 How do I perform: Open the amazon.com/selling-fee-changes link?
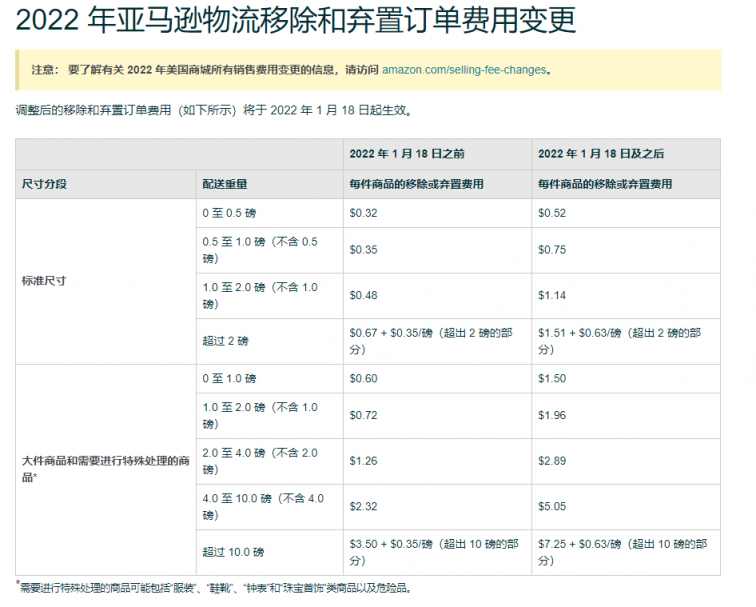pyautogui.click(x=464, y=70)
